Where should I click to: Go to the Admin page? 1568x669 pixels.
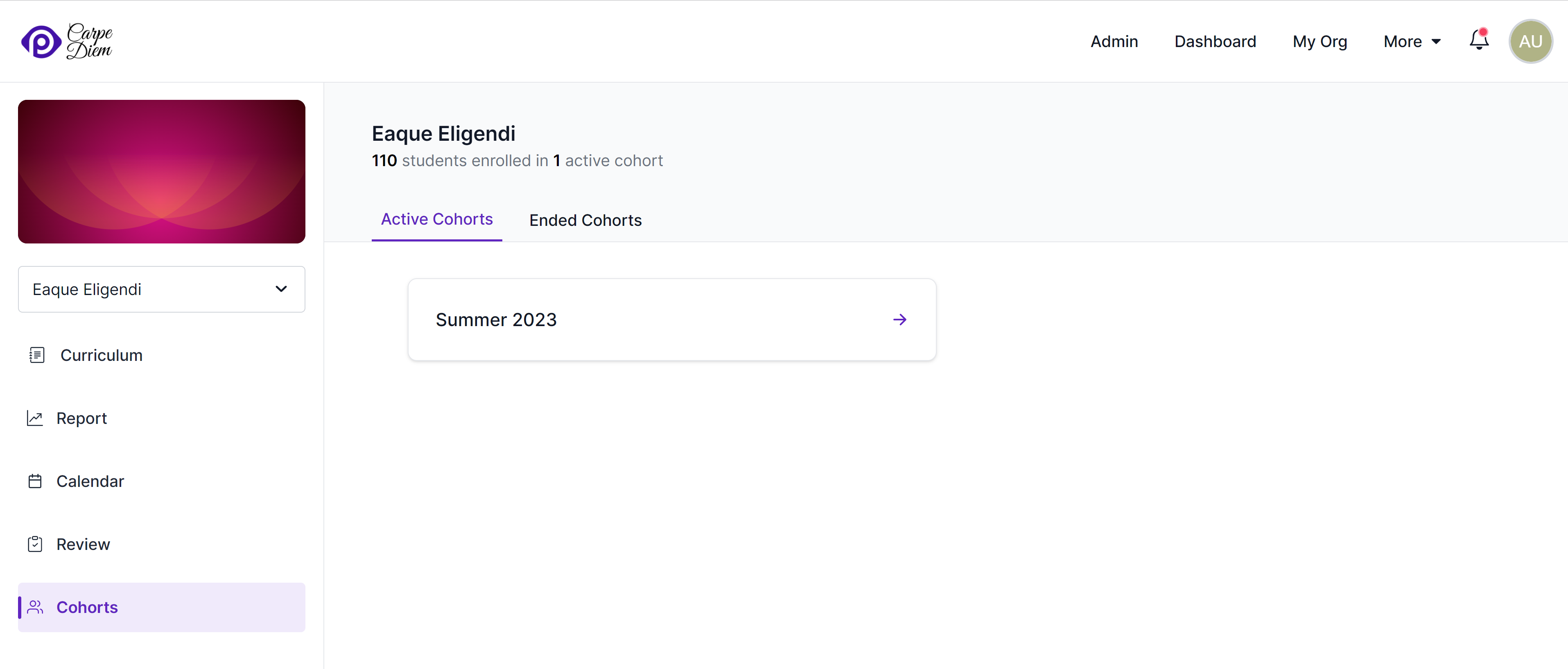pyautogui.click(x=1114, y=41)
